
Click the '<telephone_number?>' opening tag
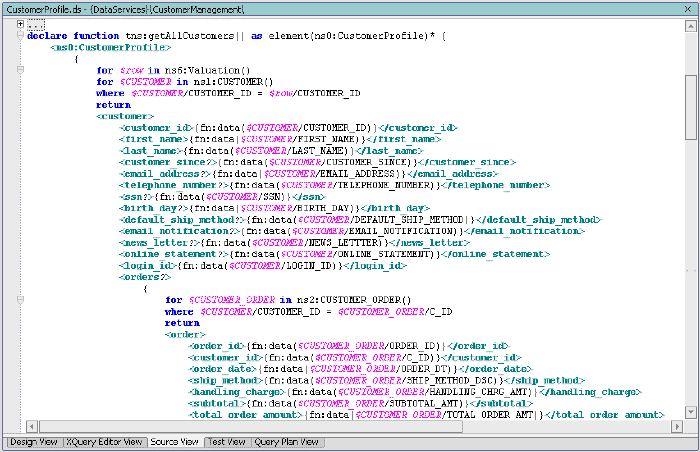point(174,185)
